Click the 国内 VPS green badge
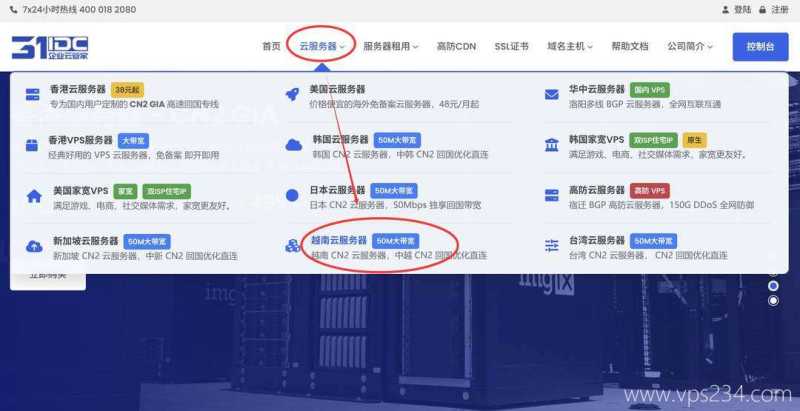Screen dimensions: 800x411 [x=650, y=90]
